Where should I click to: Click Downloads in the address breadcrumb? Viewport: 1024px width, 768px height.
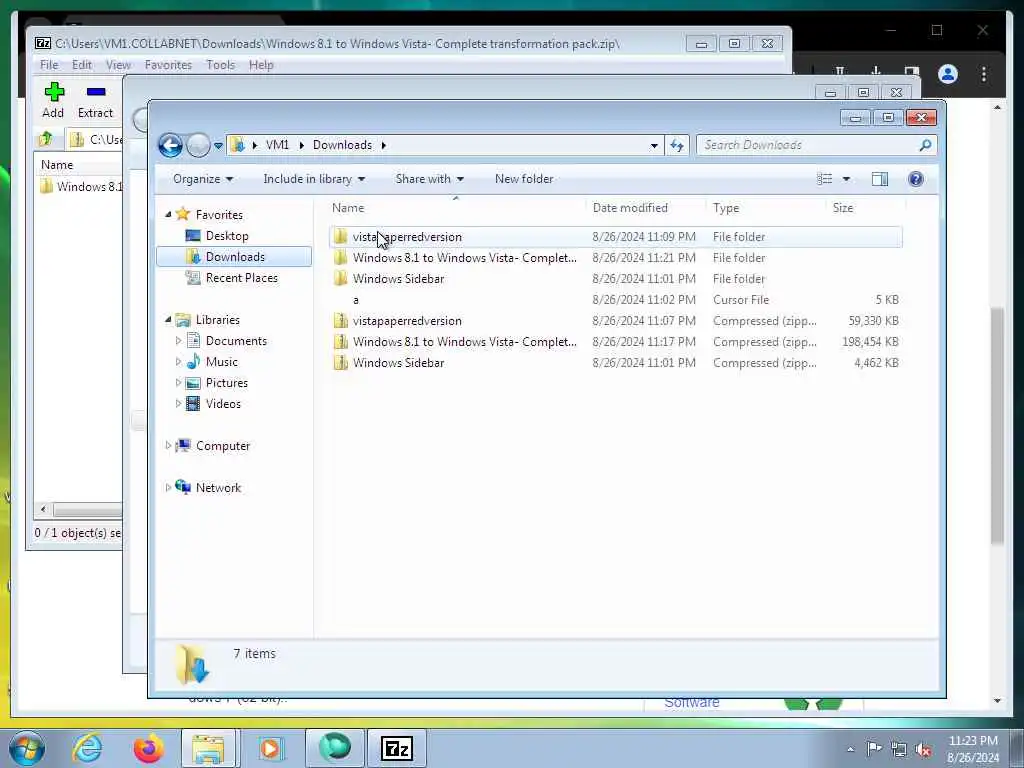pyautogui.click(x=342, y=145)
